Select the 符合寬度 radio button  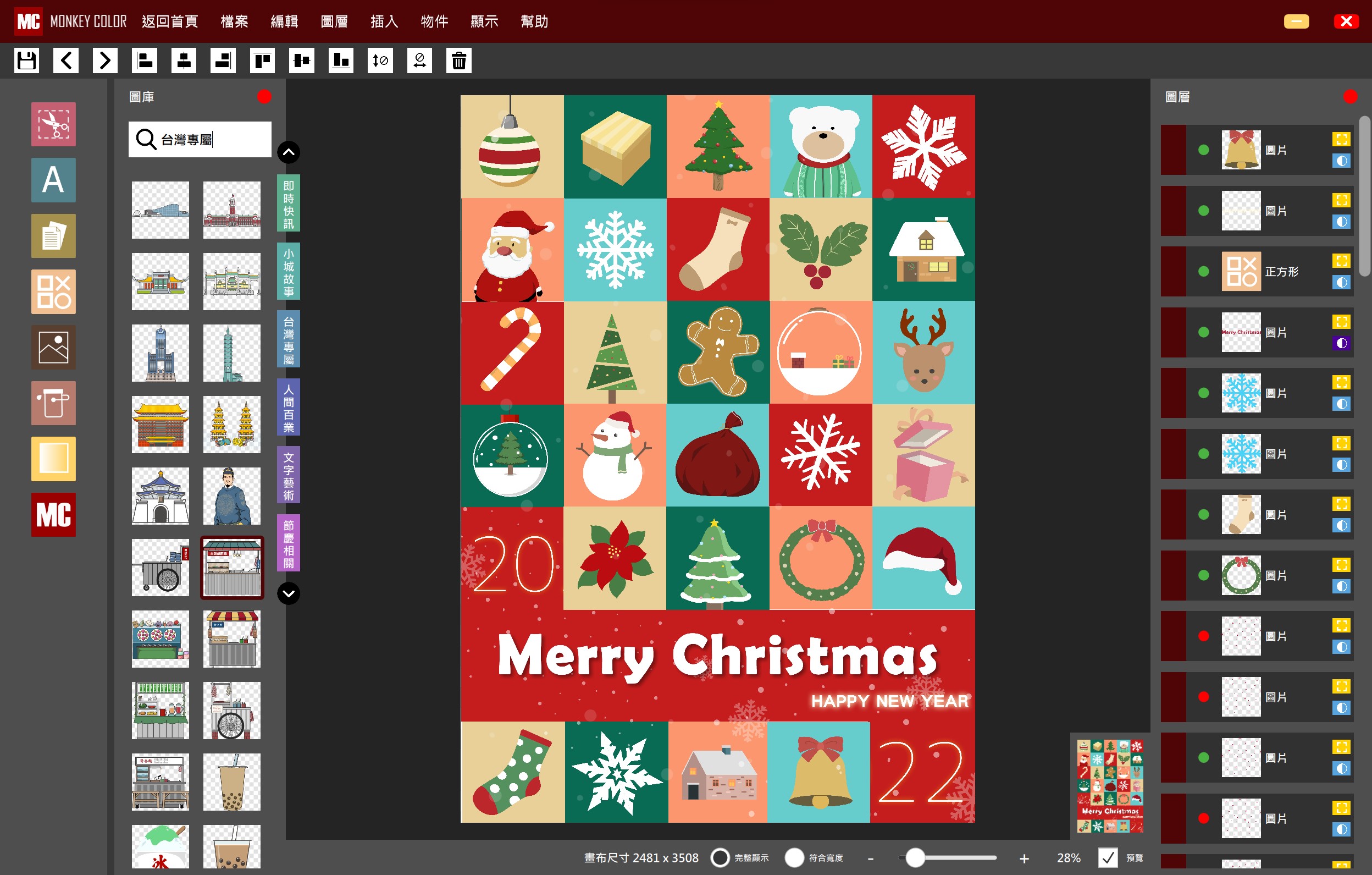(794, 857)
